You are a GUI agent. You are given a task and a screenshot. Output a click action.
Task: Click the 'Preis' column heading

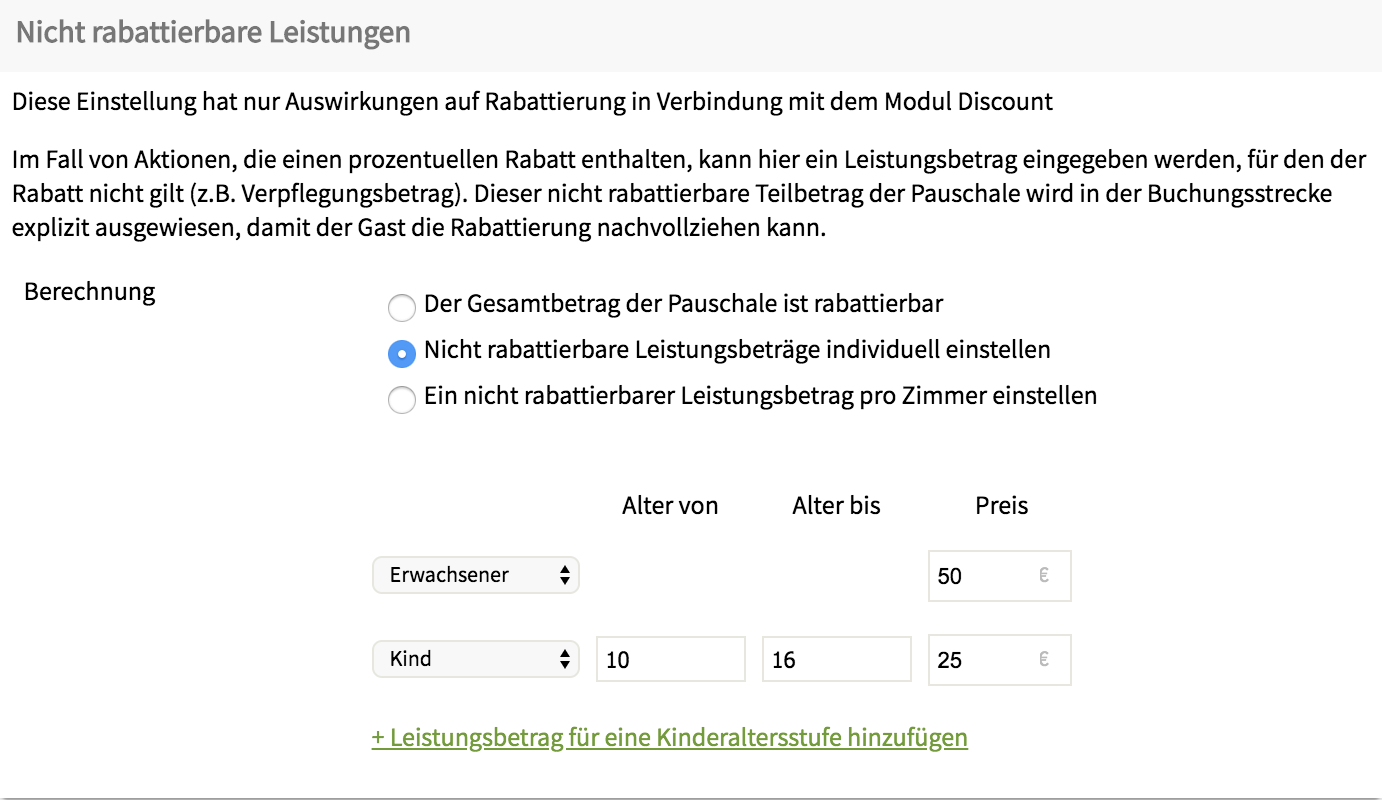pos(1002,506)
